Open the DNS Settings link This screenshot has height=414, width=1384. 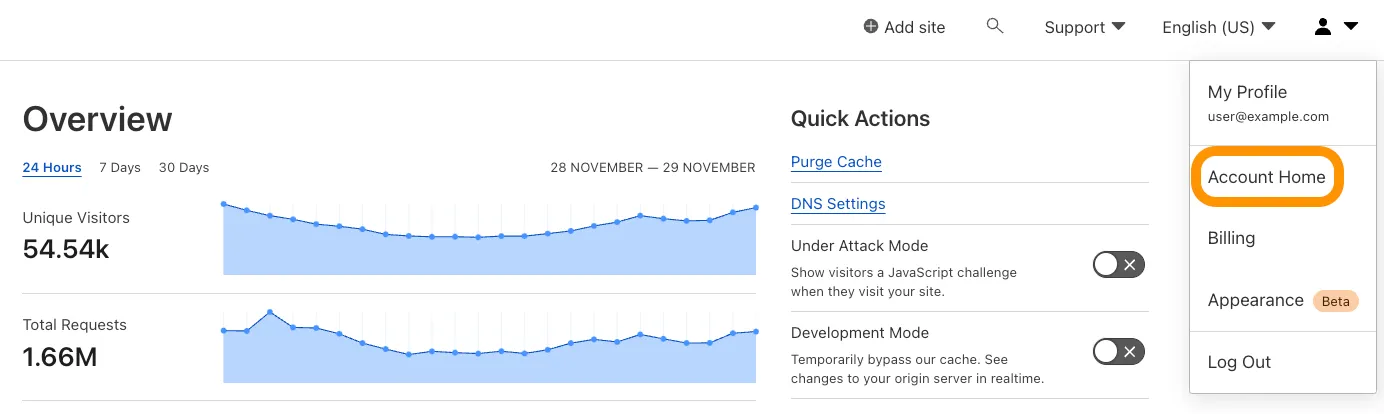tap(838, 204)
